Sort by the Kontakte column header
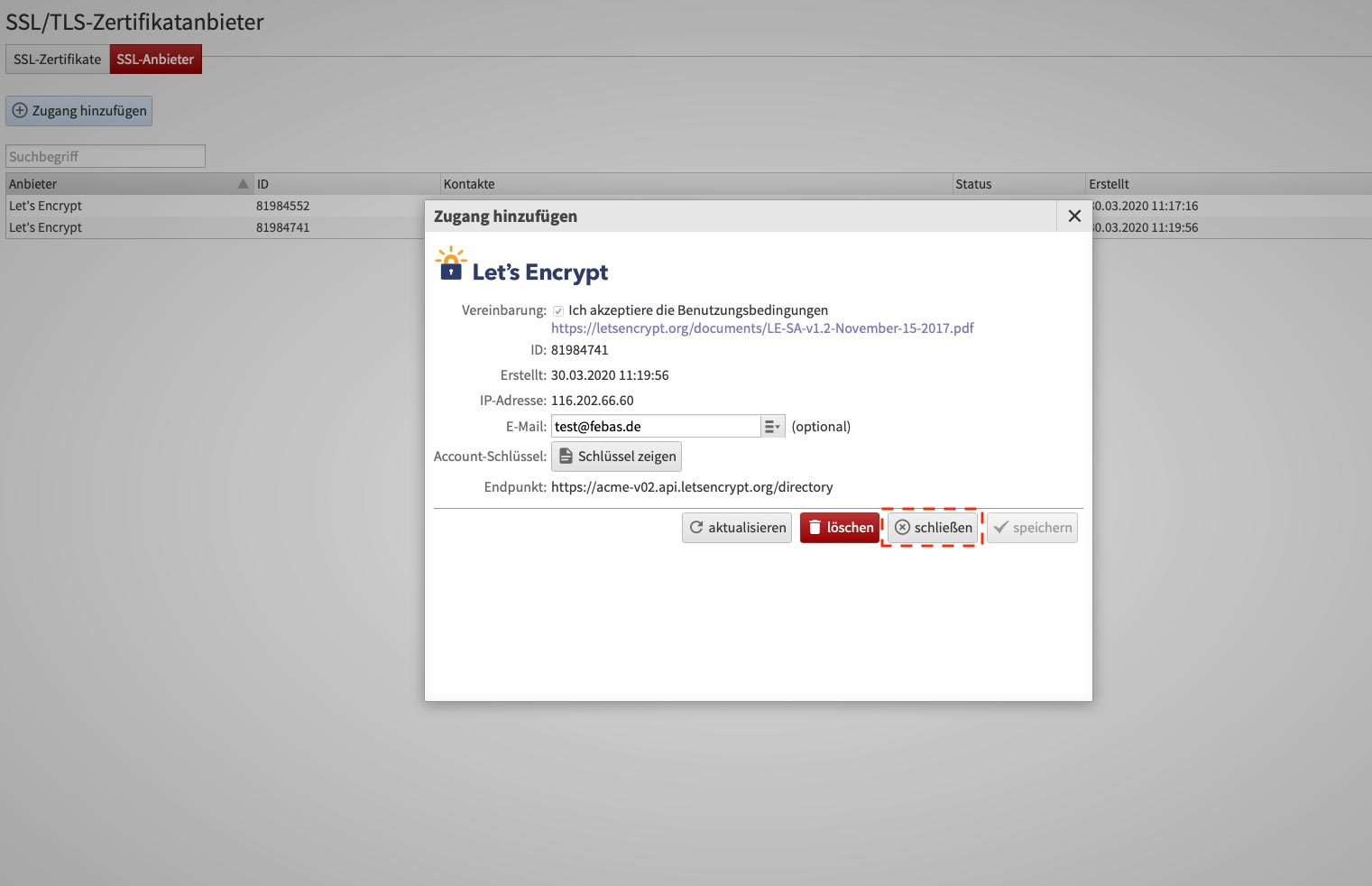Image resolution: width=1372 pixels, height=886 pixels. point(695,184)
